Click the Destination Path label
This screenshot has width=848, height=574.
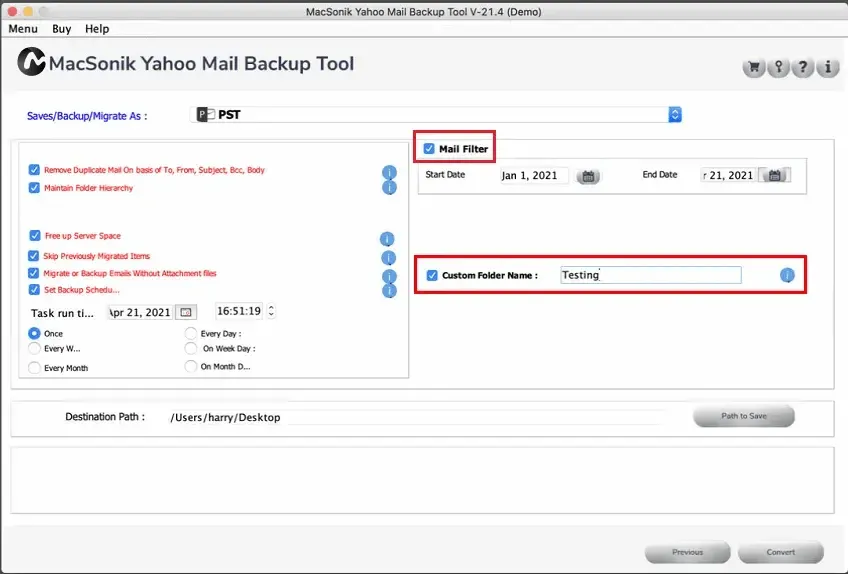pos(105,417)
